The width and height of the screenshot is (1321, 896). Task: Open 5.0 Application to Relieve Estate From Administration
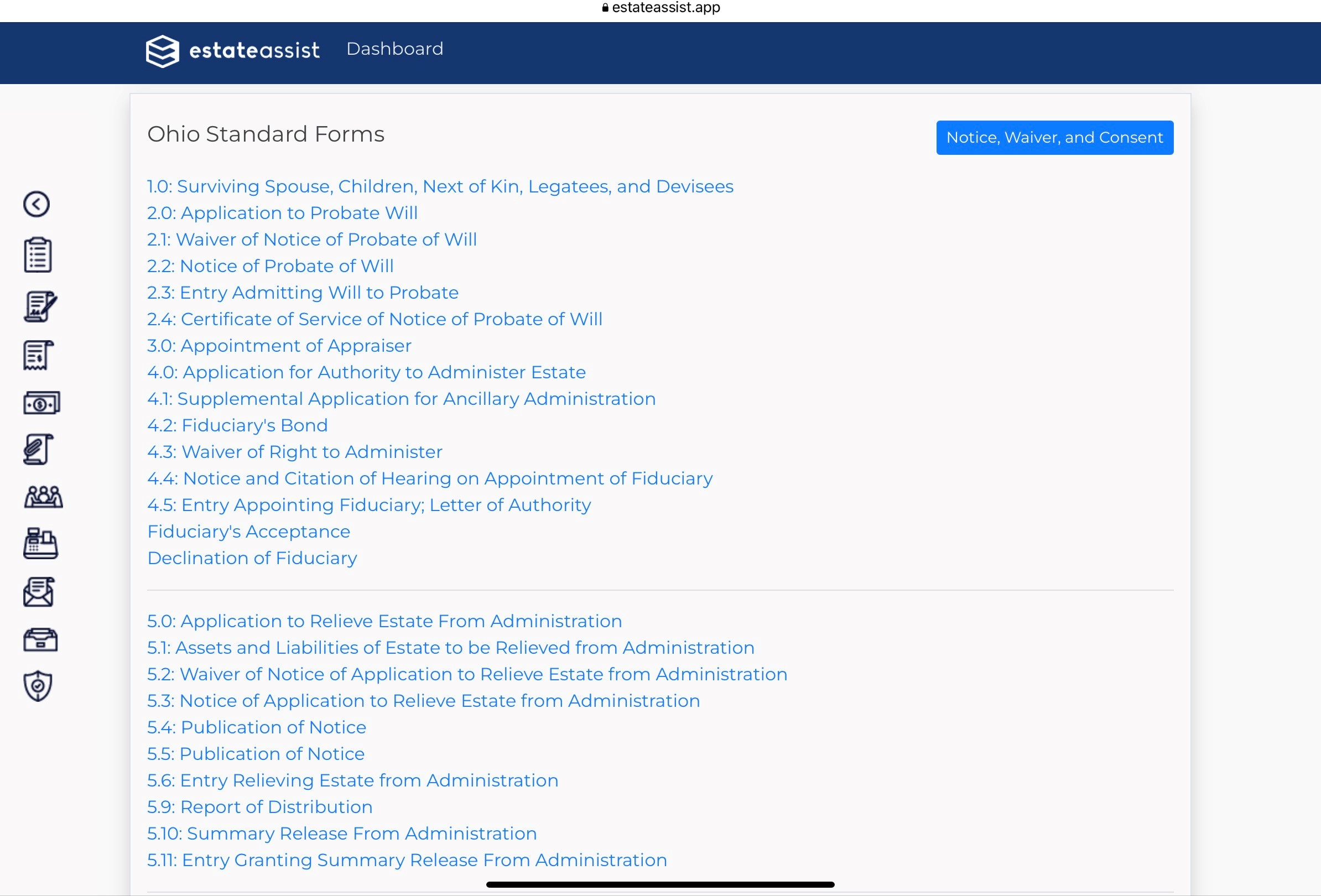tap(385, 621)
